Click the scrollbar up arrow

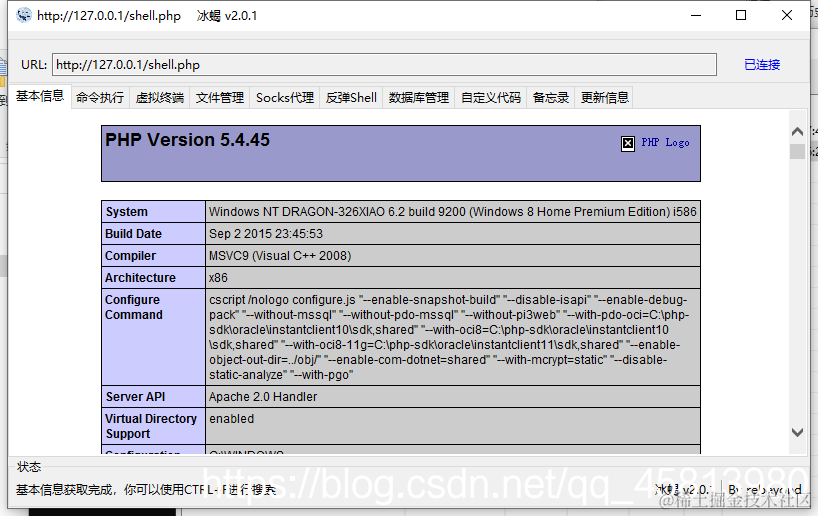pos(797,131)
